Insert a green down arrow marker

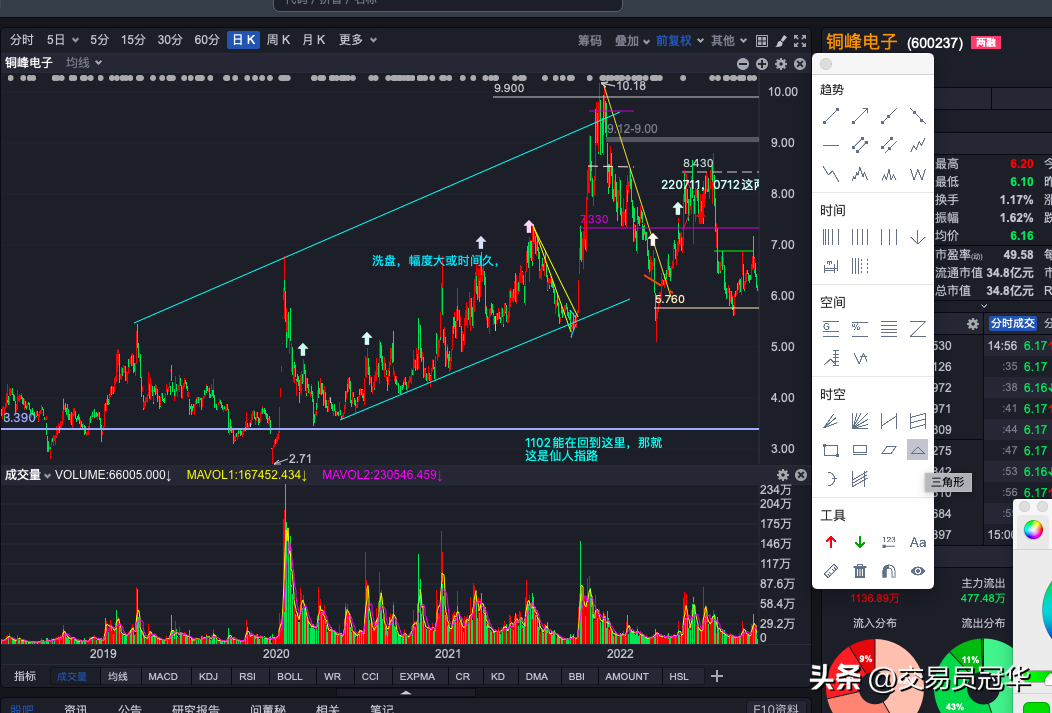(x=860, y=542)
